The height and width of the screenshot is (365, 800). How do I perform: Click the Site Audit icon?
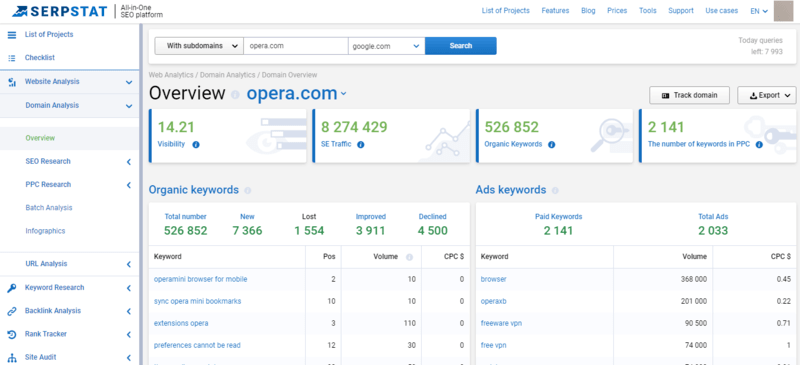coord(12,358)
